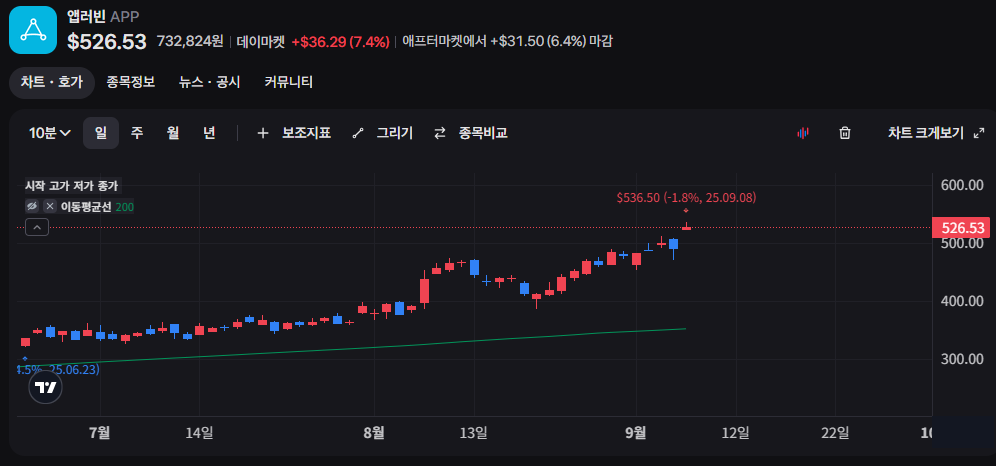Click the 600.00 price axis label
The width and height of the screenshot is (996, 466).
962,185
